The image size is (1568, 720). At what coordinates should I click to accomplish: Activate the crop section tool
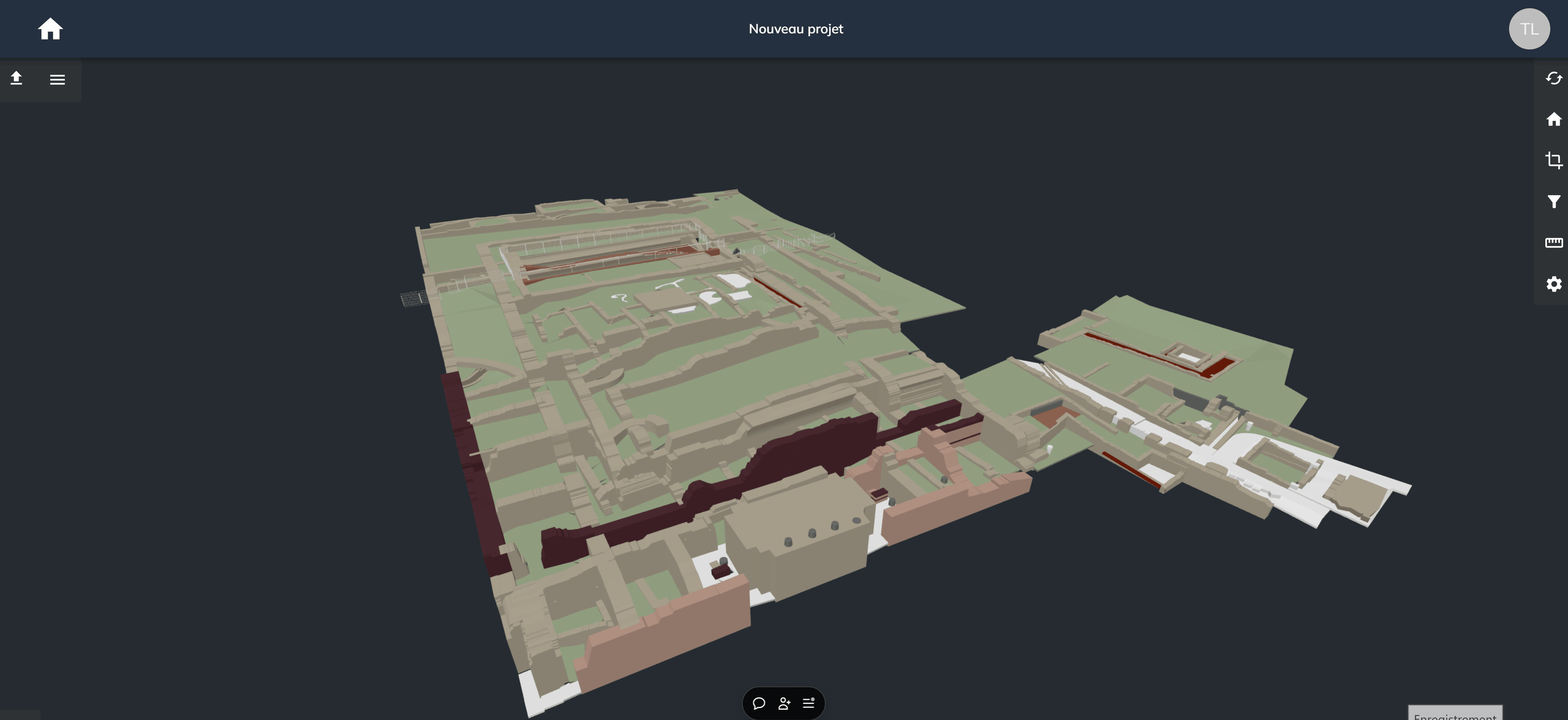pyautogui.click(x=1554, y=160)
